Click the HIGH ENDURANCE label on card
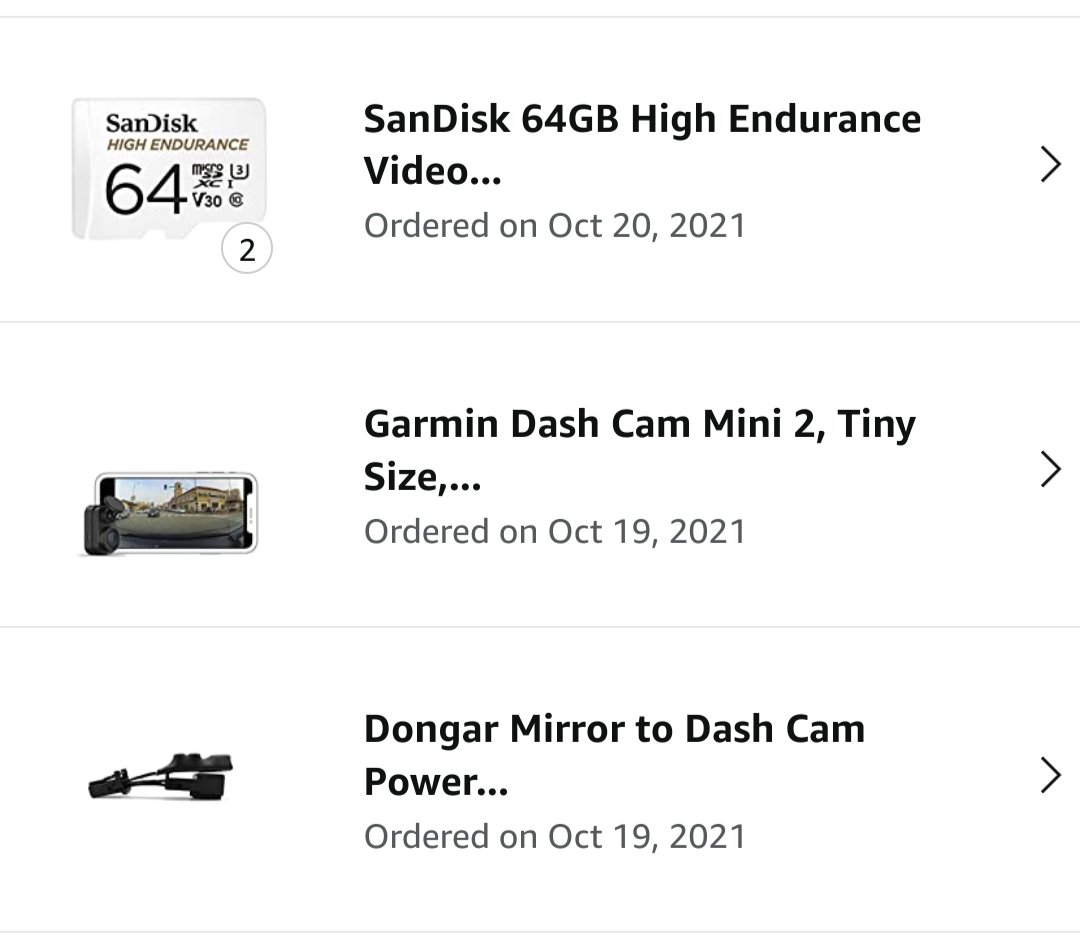The image size is (1080, 951). (178, 145)
